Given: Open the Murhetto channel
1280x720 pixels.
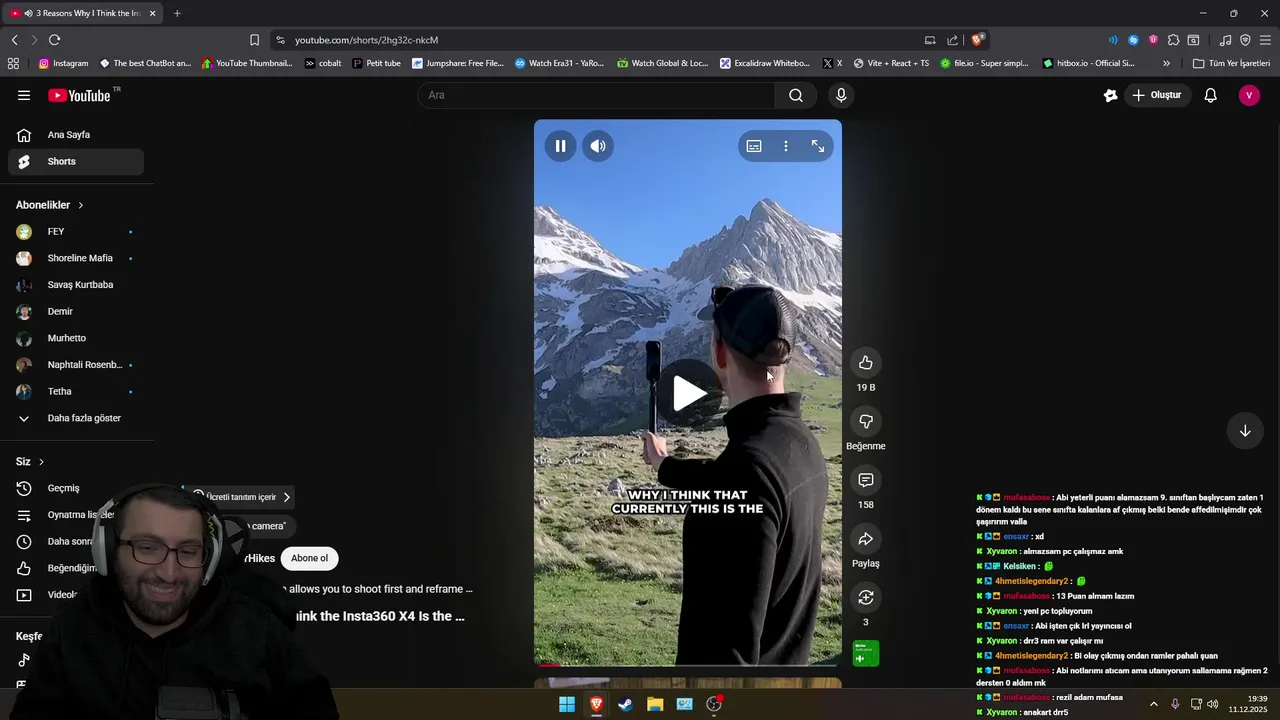Looking at the screenshot, I should coord(76,338).
